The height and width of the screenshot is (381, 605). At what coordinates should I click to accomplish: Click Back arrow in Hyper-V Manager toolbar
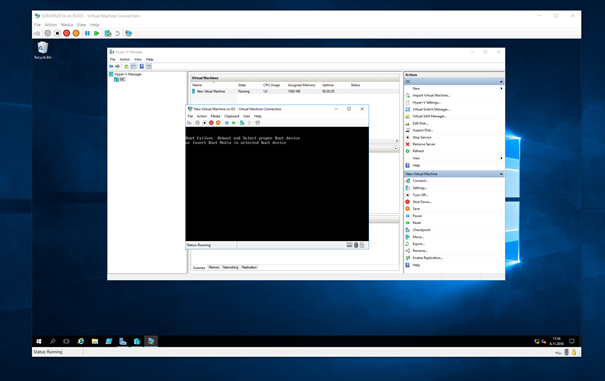point(111,66)
